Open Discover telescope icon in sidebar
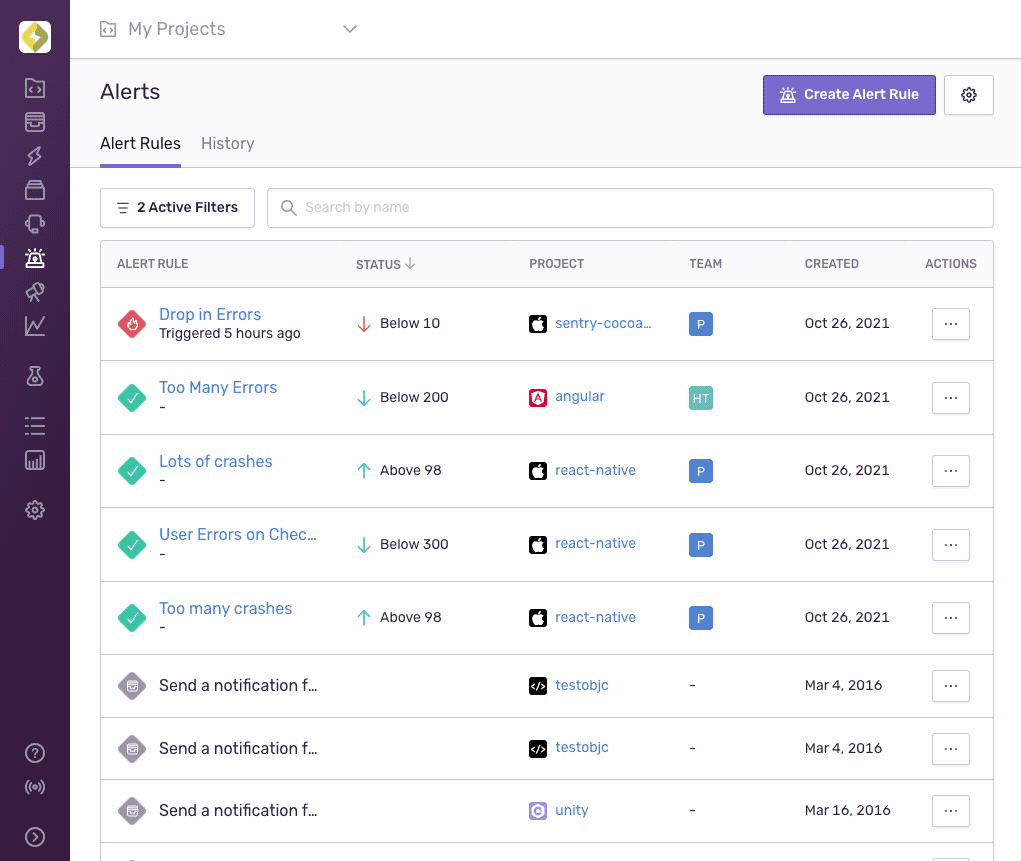 tap(35, 292)
